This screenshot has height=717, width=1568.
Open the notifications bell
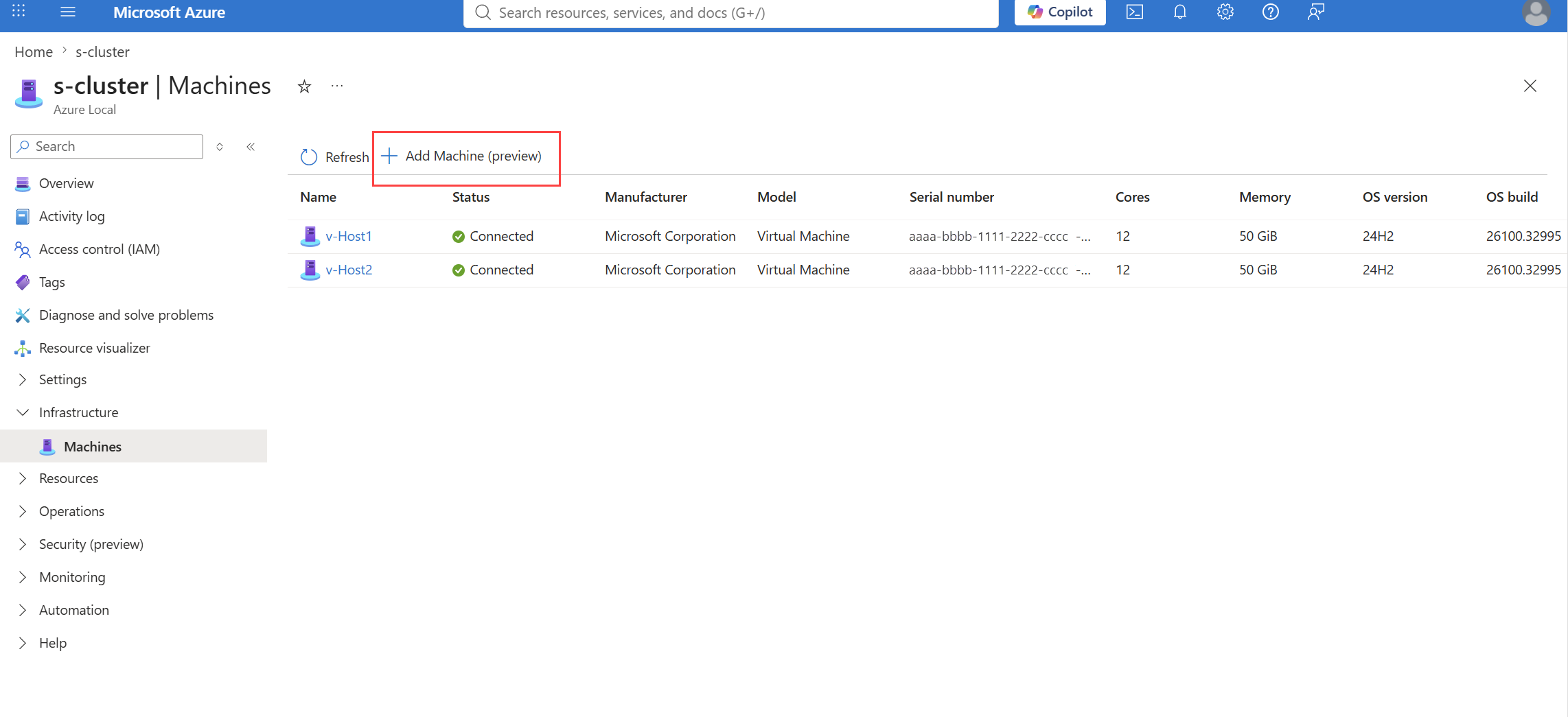point(1180,12)
